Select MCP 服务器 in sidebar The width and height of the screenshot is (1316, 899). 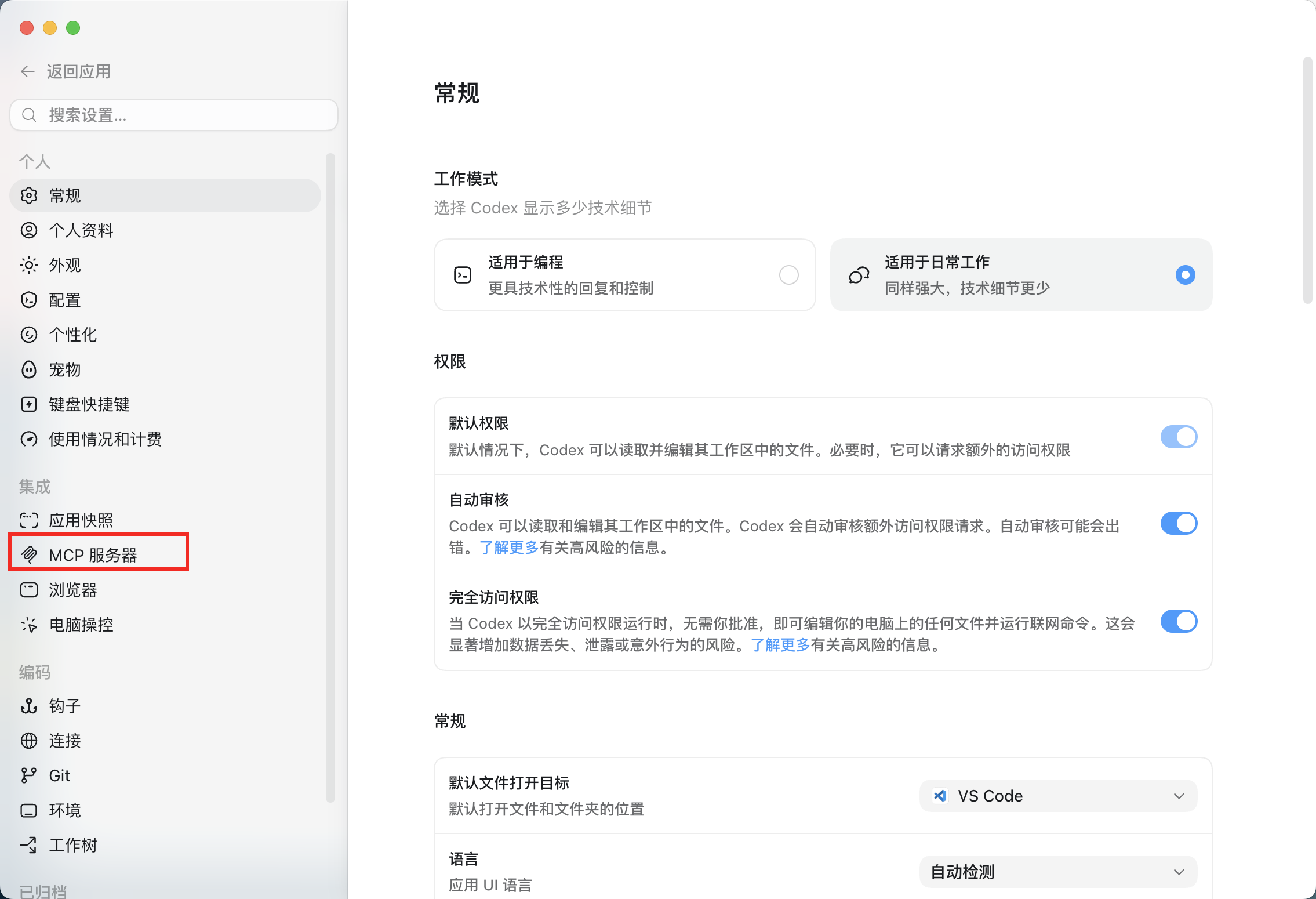(165, 555)
